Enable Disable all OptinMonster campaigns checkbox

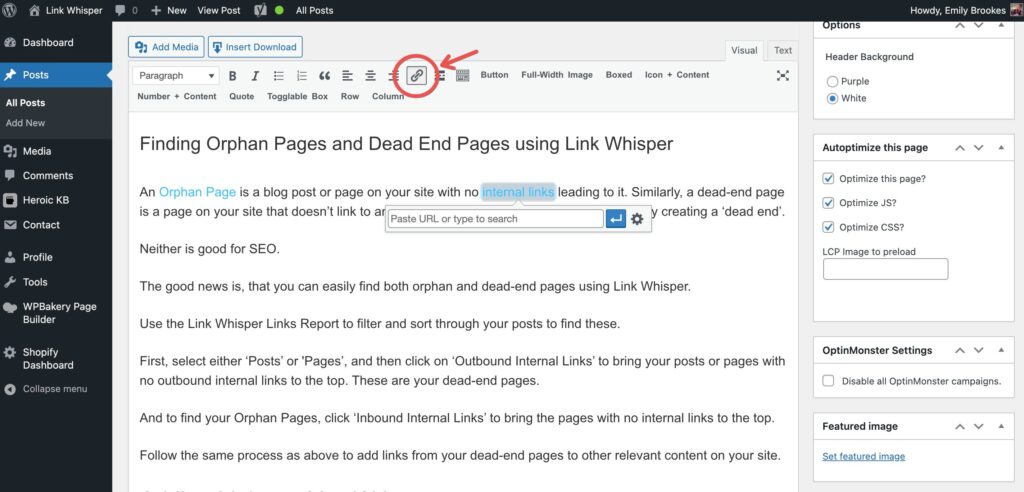[828, 381]
